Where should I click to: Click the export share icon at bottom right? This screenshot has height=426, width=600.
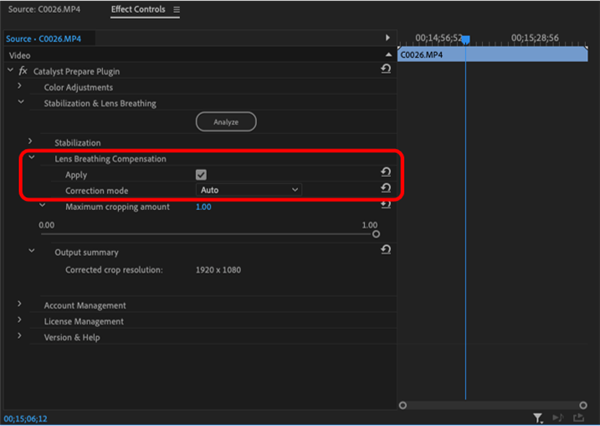[x=577, y=418]
